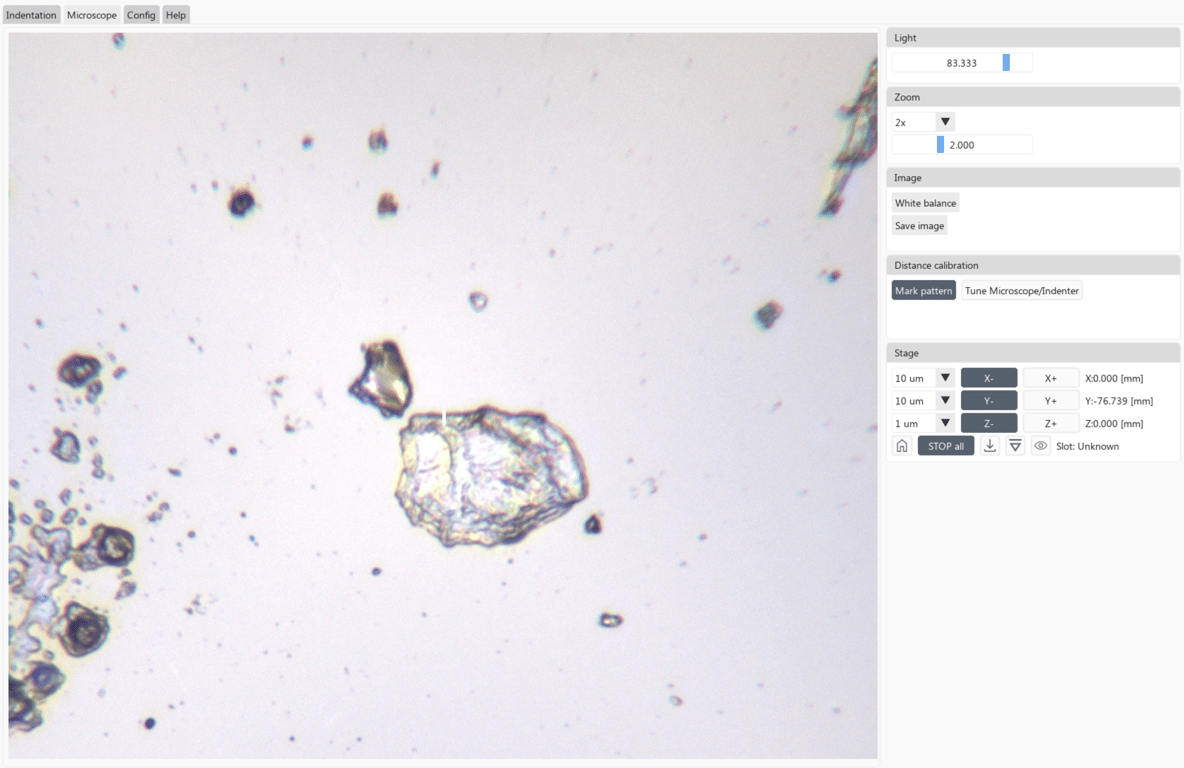Image resolution: width=1184 pixels, height=768 pixels.
Task: Raise stage with Z+ button
Action: (1051, 423)
